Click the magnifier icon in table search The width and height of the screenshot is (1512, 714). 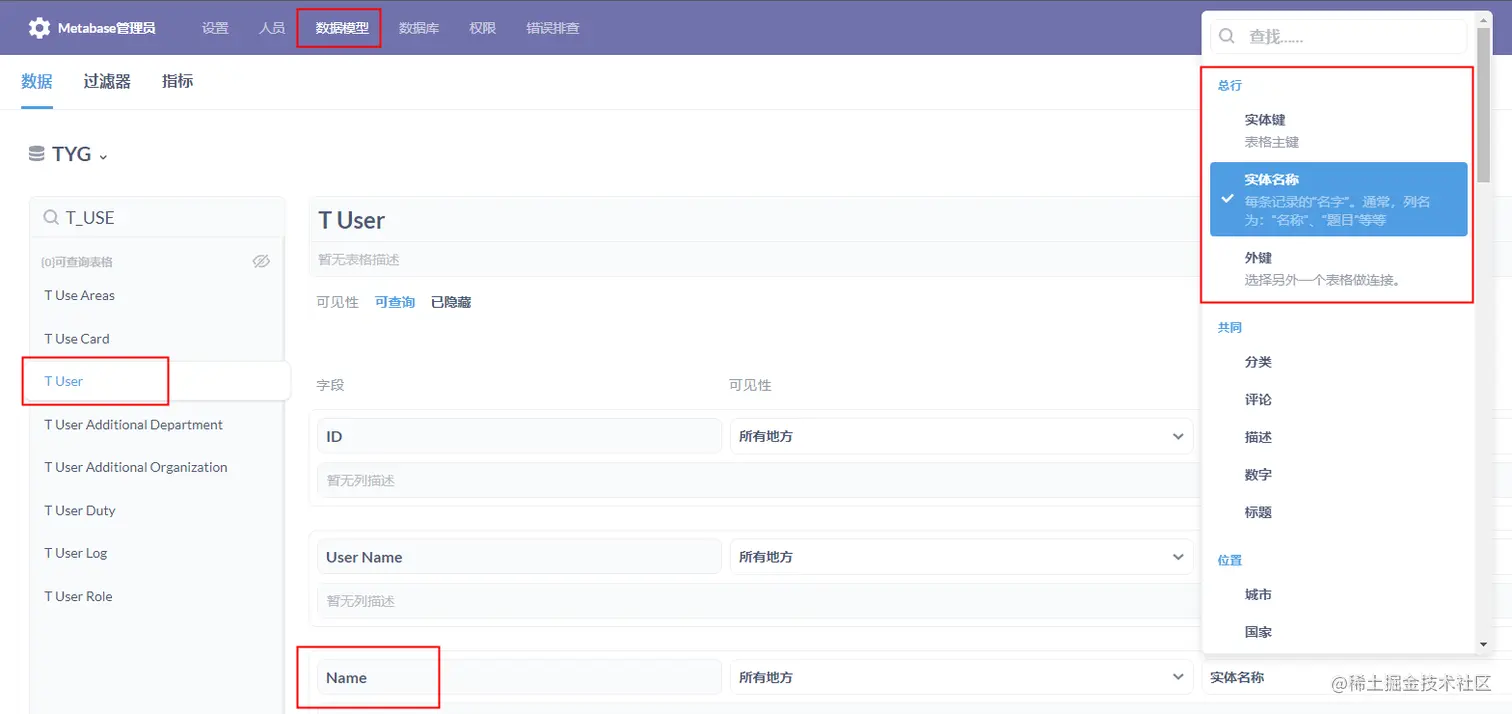click(51, 217)
